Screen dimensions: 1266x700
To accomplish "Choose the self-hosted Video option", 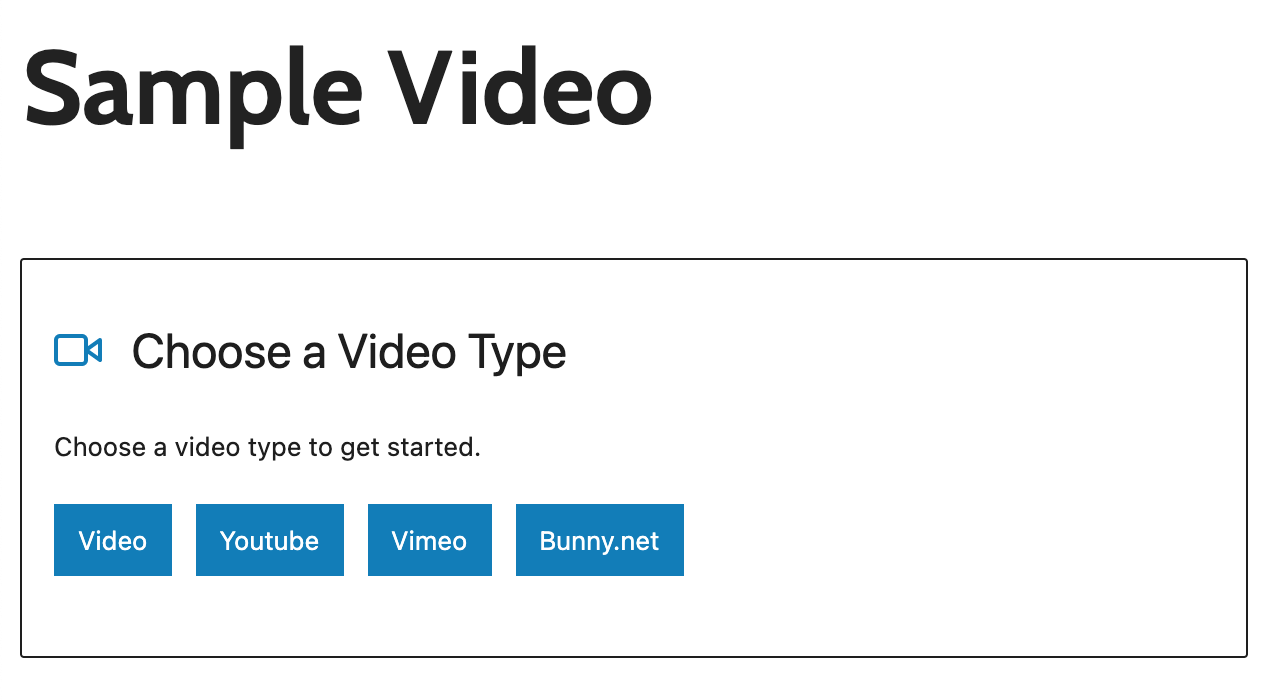I will pos(113,540).
